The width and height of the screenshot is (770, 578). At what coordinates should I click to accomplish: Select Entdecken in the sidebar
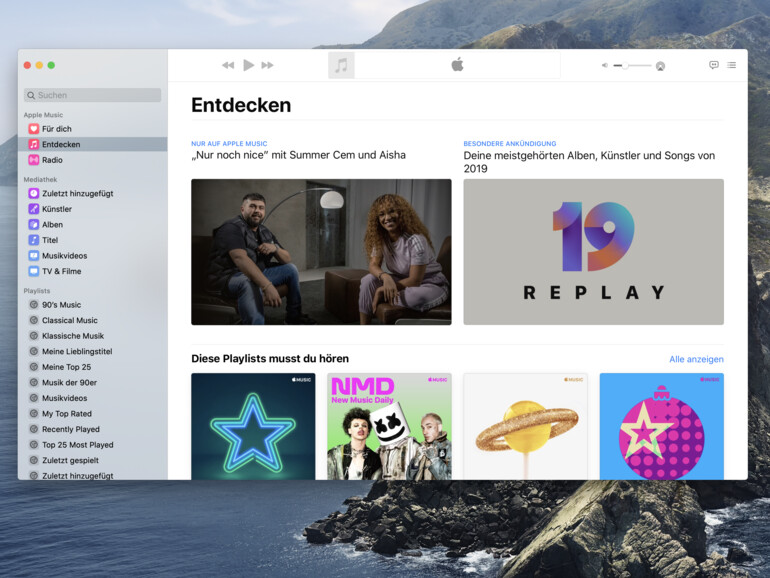[x=93, y=144]
